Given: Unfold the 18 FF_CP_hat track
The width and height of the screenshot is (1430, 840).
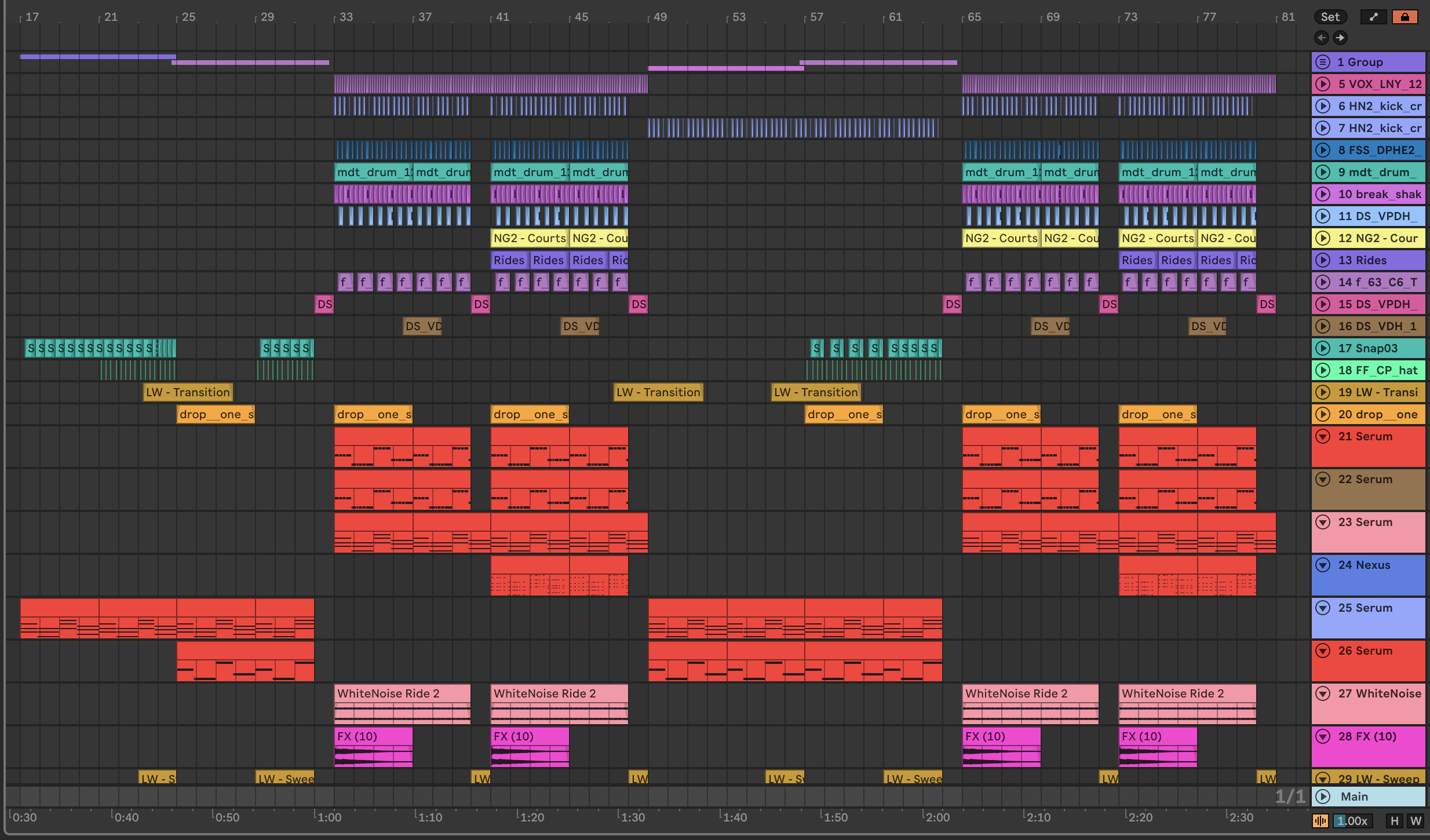Looking at the screenshot, I should tap(1323, 370).
